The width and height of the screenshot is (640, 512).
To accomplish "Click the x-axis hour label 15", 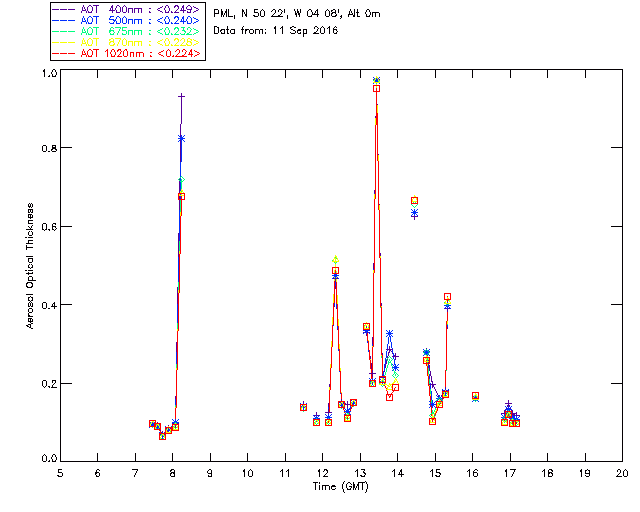I will pos(435,473).
